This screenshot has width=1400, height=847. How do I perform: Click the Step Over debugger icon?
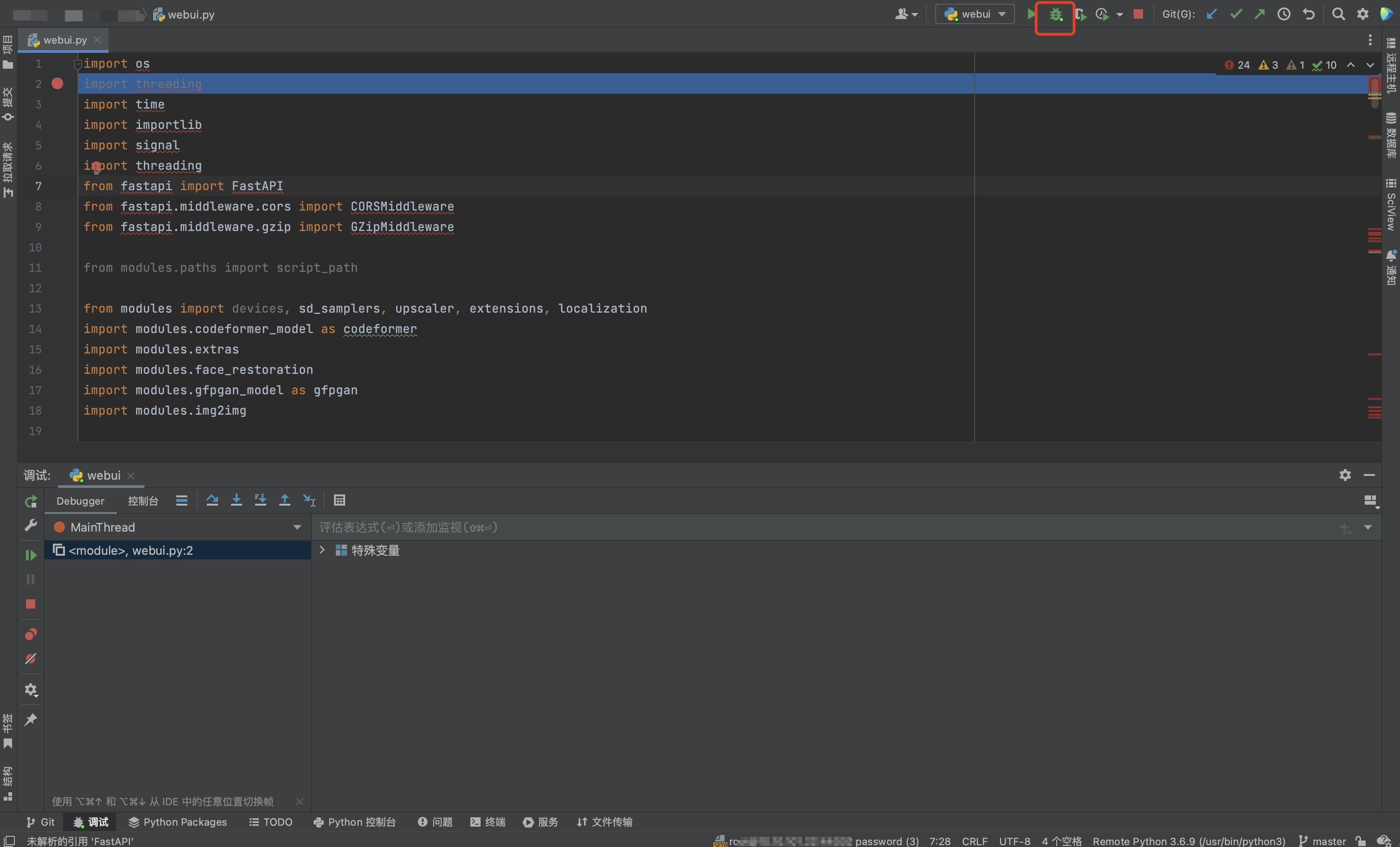point(212,500)
